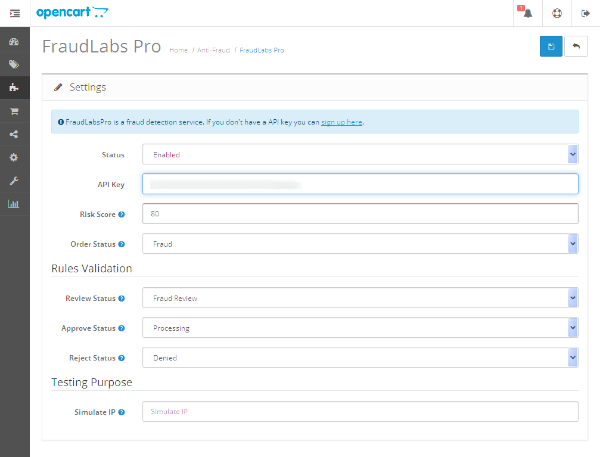Click Reject Status help icon
600x457 pixels.
pyautogui.click(x=121, y=358)
